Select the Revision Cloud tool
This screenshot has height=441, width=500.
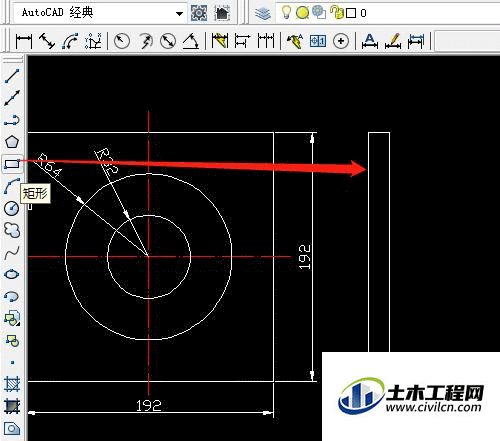coord(12,230)
